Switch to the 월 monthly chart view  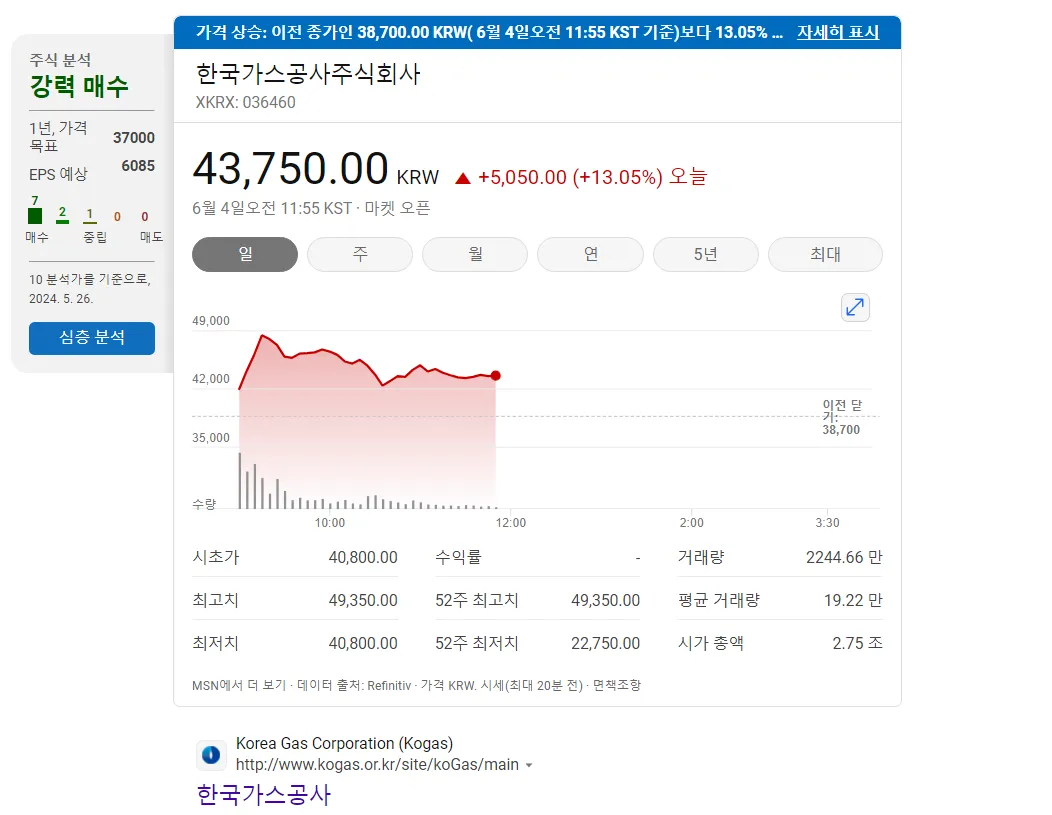(x=475, y=254)
